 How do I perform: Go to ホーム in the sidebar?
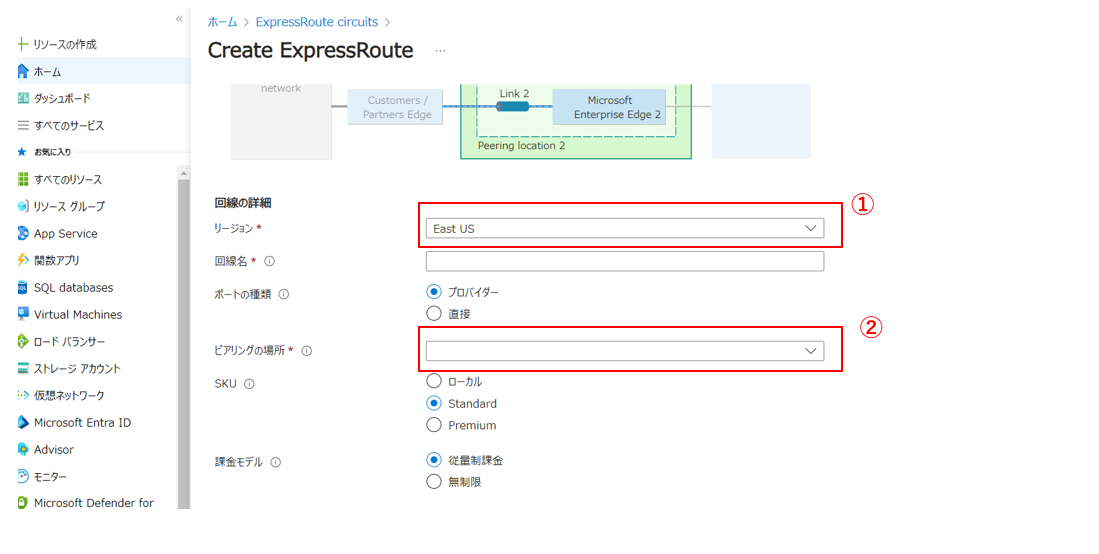(x=48, y=72)
